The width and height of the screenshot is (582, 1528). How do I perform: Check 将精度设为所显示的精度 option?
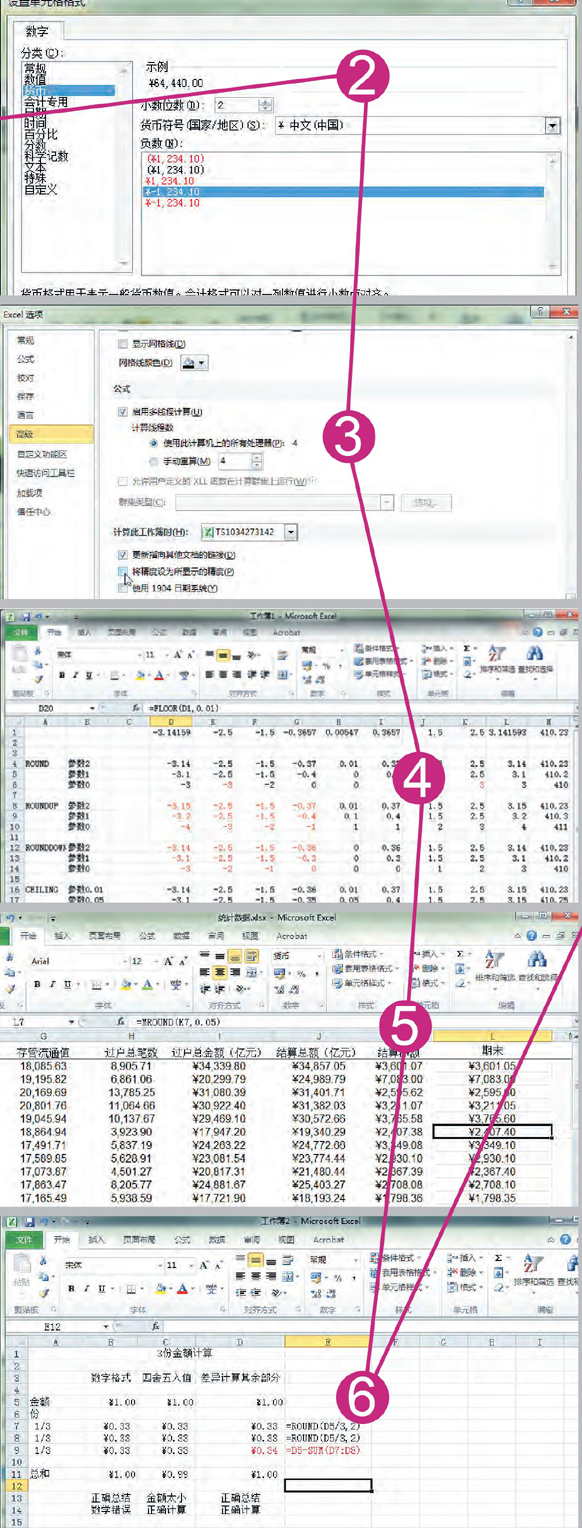(x=123, y=571)
